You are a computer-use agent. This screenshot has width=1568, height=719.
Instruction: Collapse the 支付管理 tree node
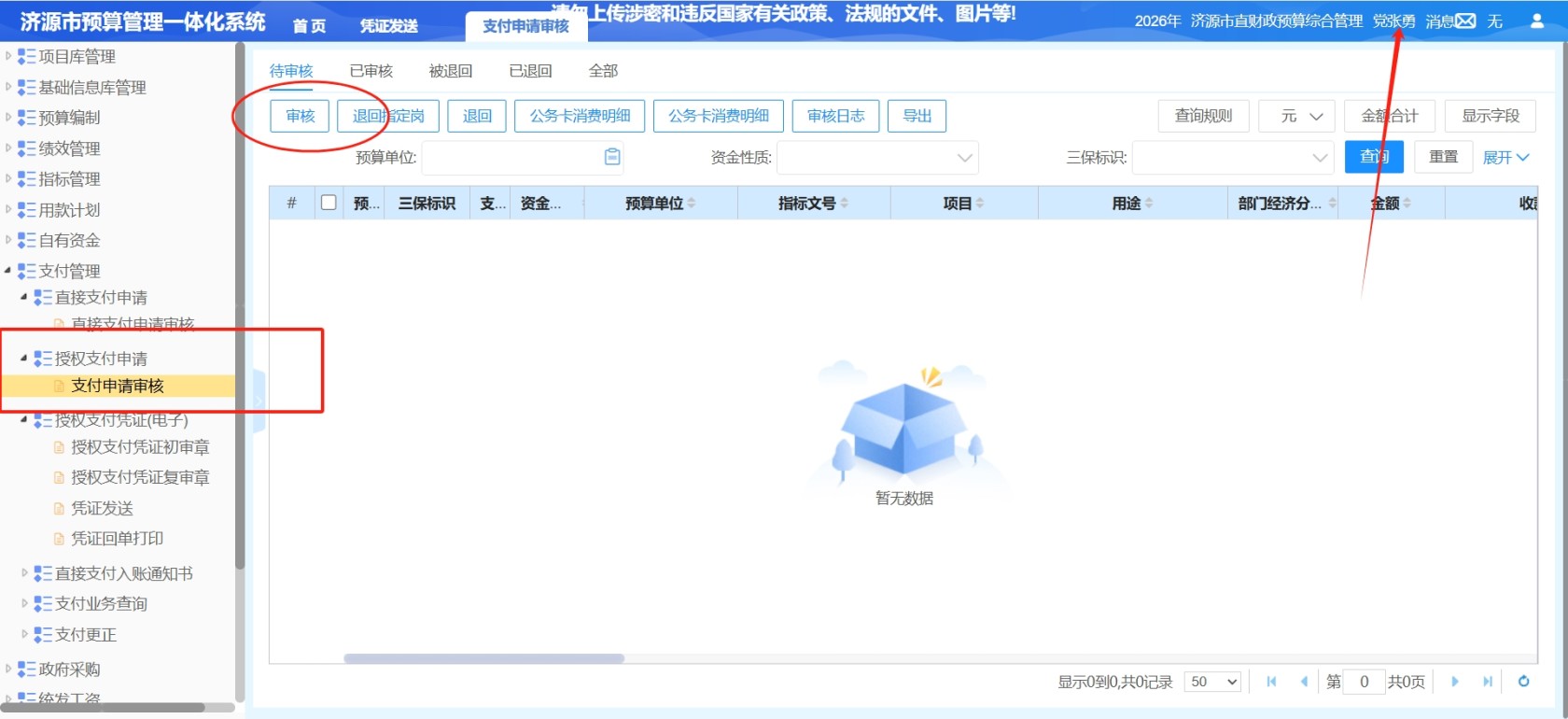tap(8, 271)
